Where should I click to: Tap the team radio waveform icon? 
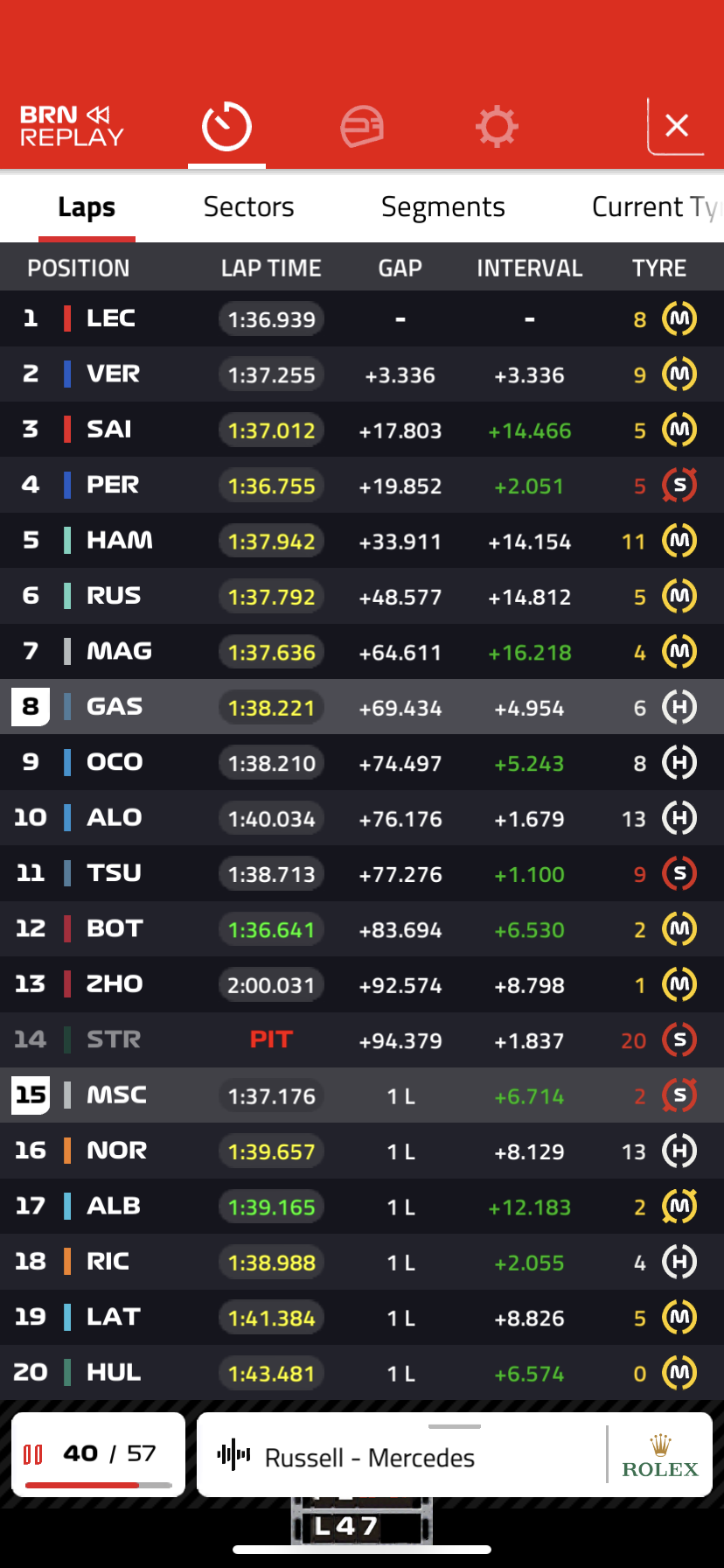point(233,1455)
